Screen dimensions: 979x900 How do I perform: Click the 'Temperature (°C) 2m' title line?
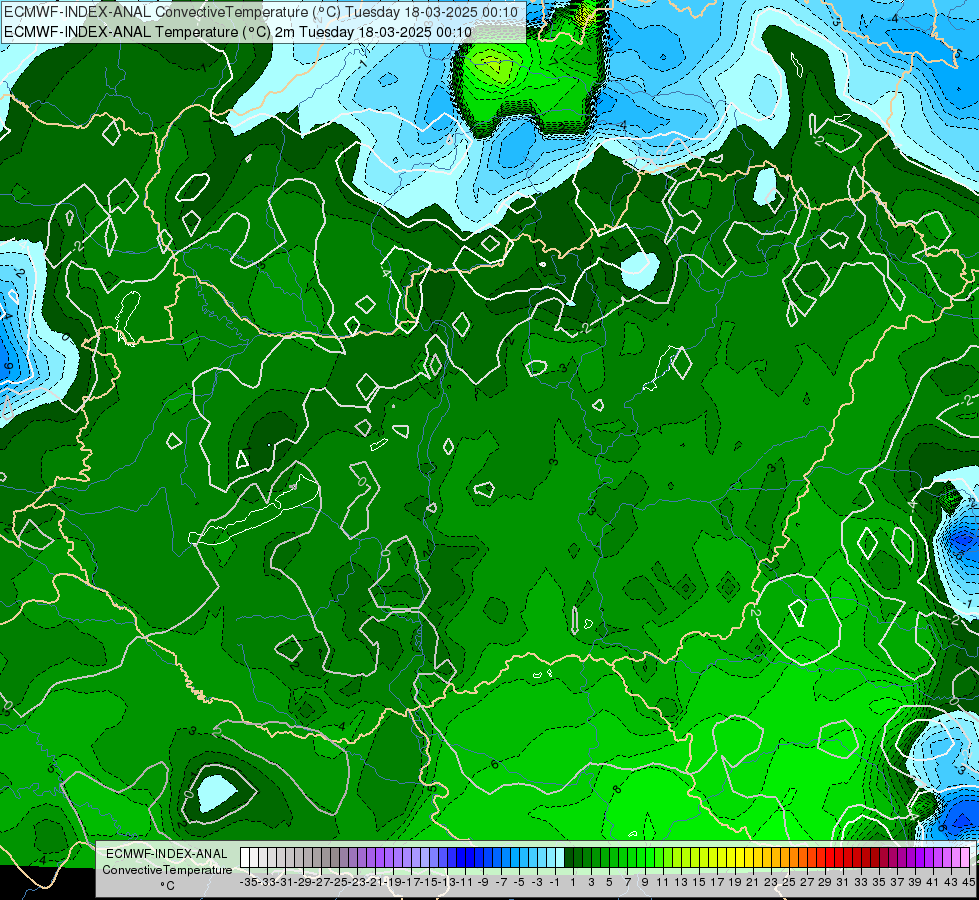coord(238,32)
